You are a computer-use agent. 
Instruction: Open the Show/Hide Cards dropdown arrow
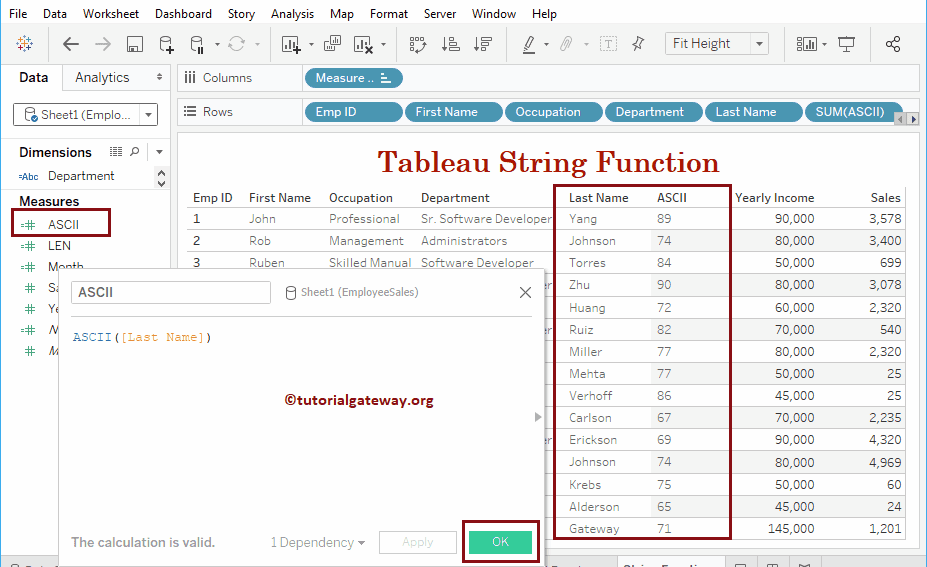tap(825, 44)
